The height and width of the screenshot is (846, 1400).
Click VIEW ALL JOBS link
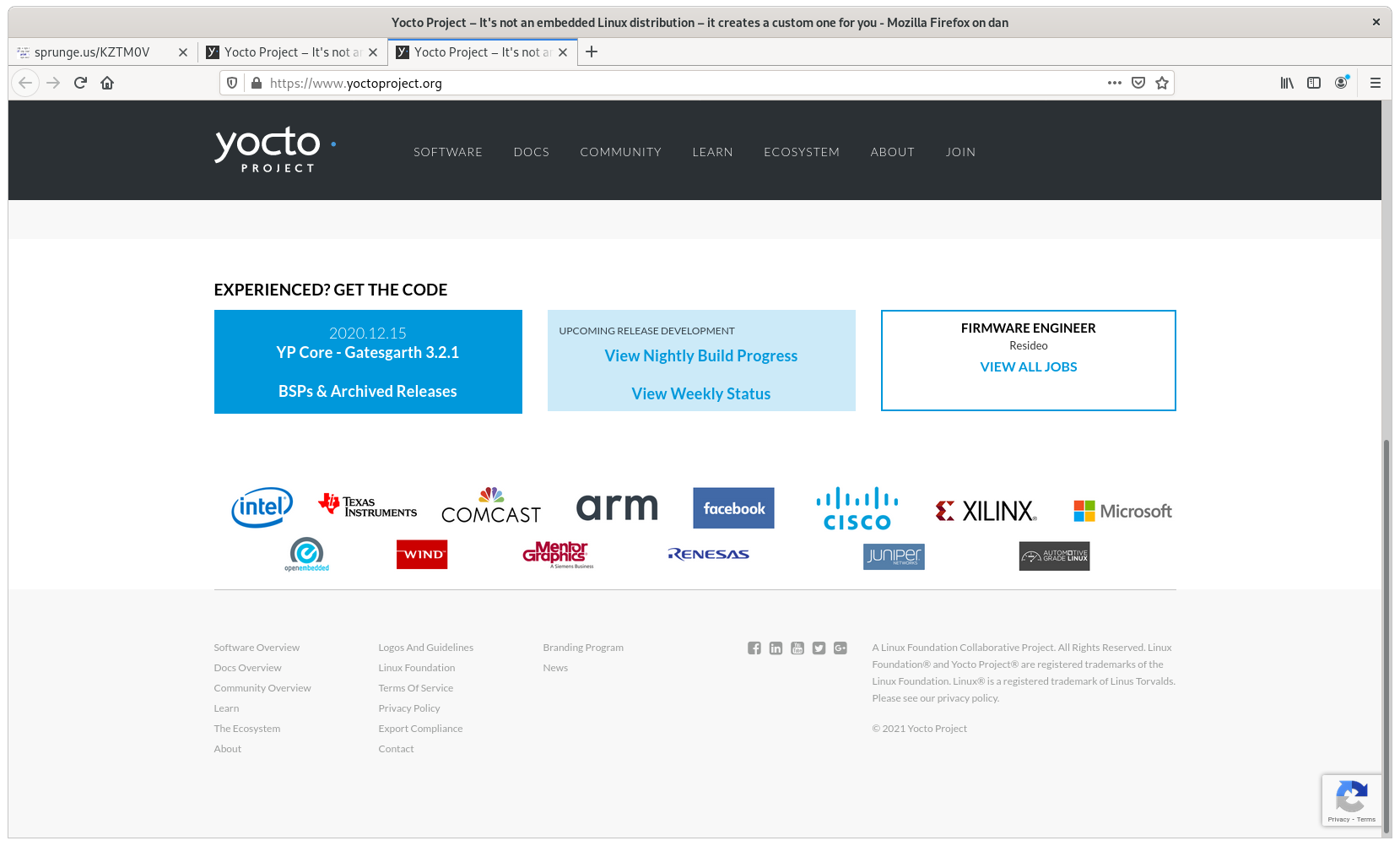[1029, 366]
